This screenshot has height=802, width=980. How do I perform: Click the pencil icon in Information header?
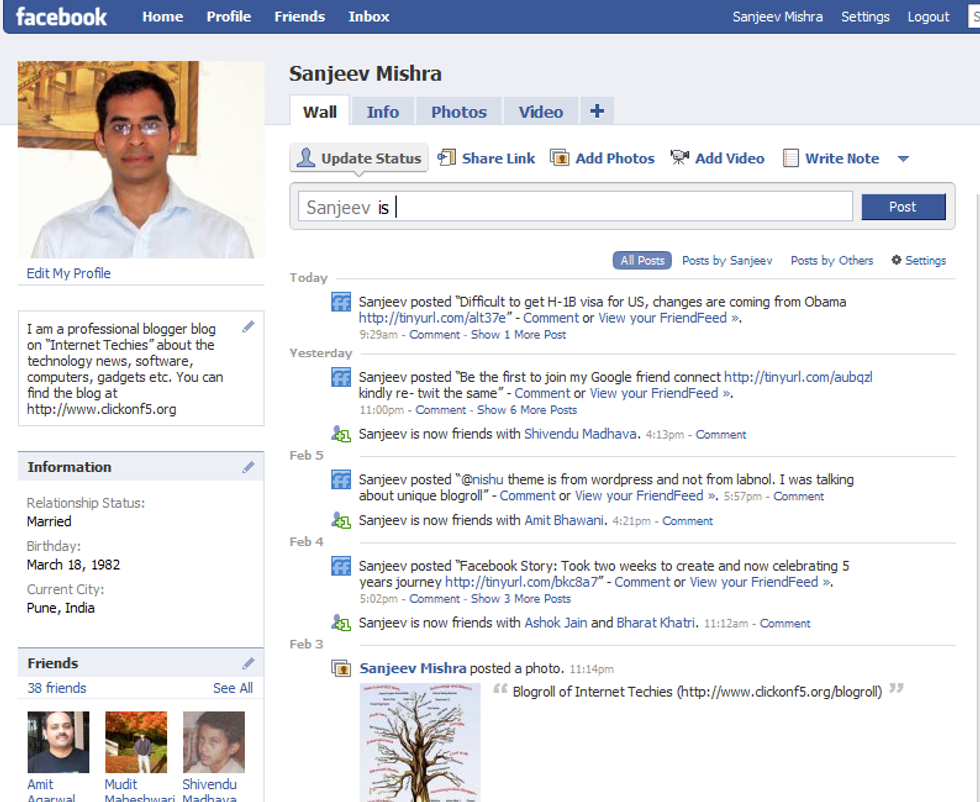(x=248, y=467)
